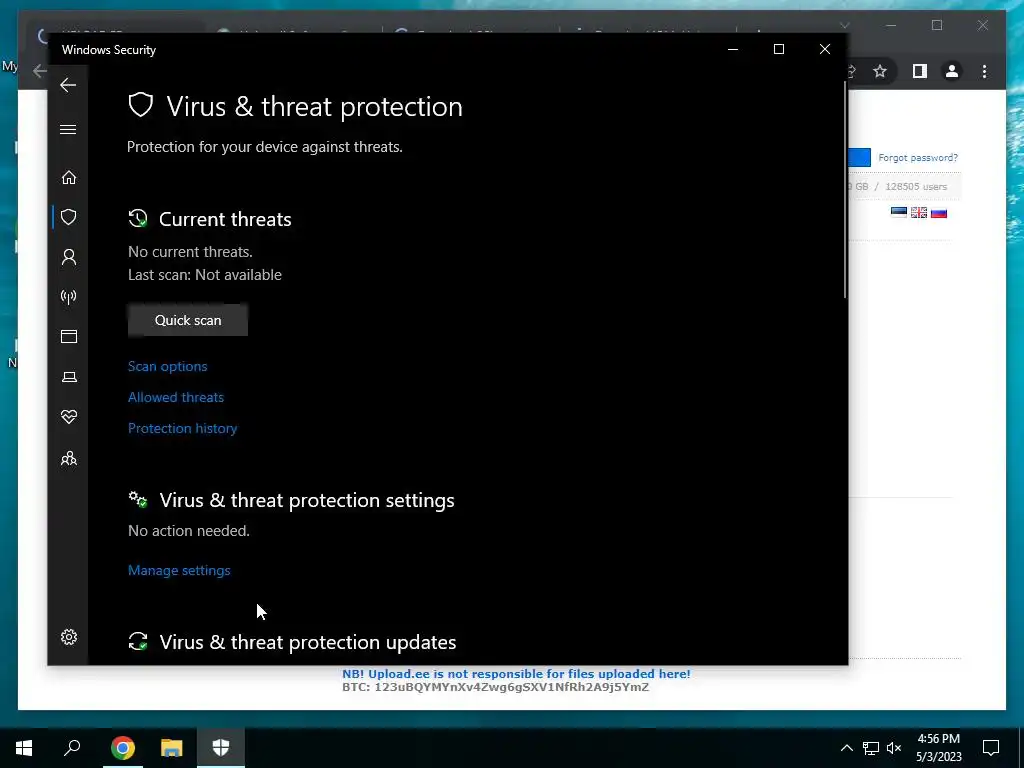Open File Explorer from taskbar
1024x768 pixels.
172,748
